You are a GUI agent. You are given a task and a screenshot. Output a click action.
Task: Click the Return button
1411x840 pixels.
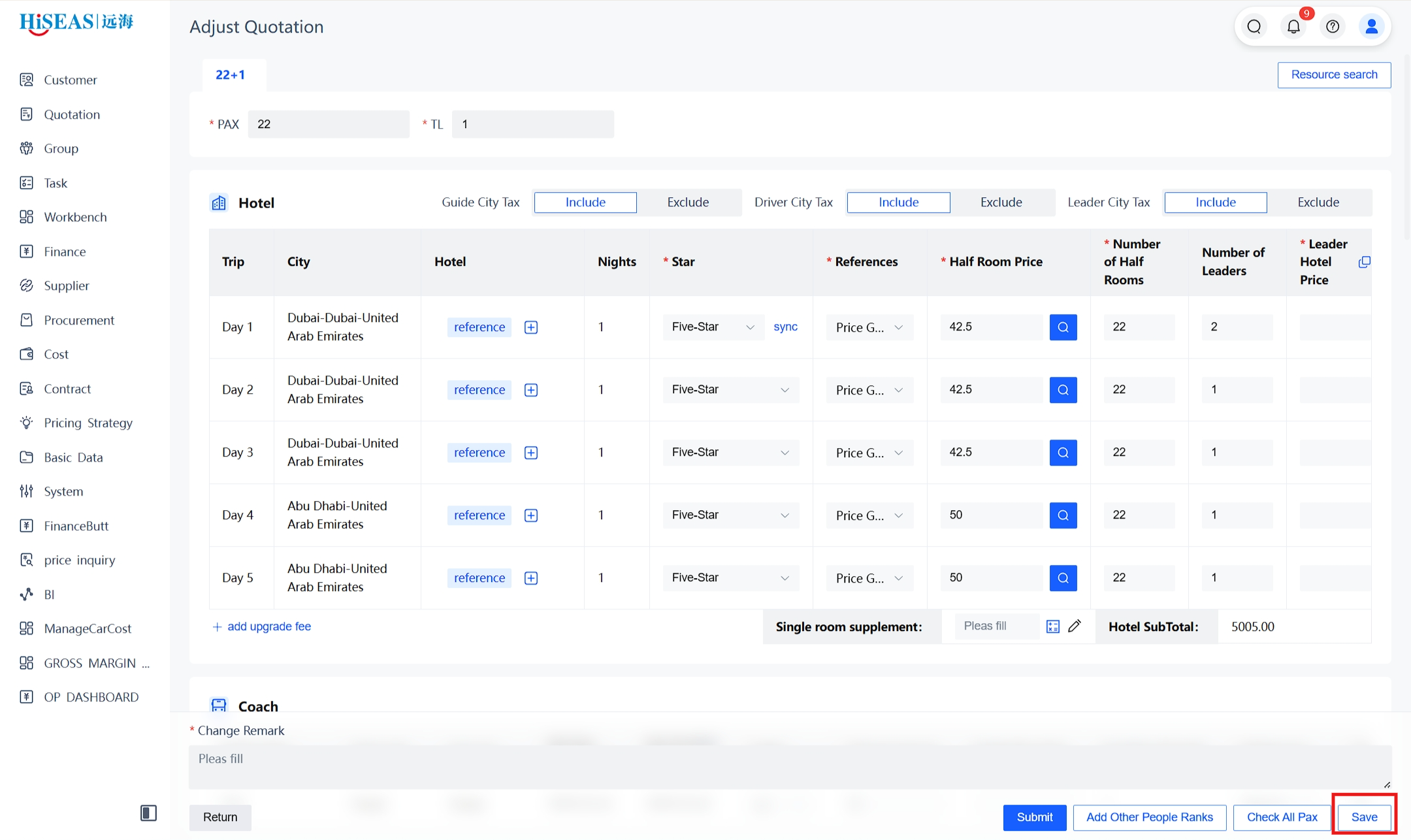pos(220,817)
